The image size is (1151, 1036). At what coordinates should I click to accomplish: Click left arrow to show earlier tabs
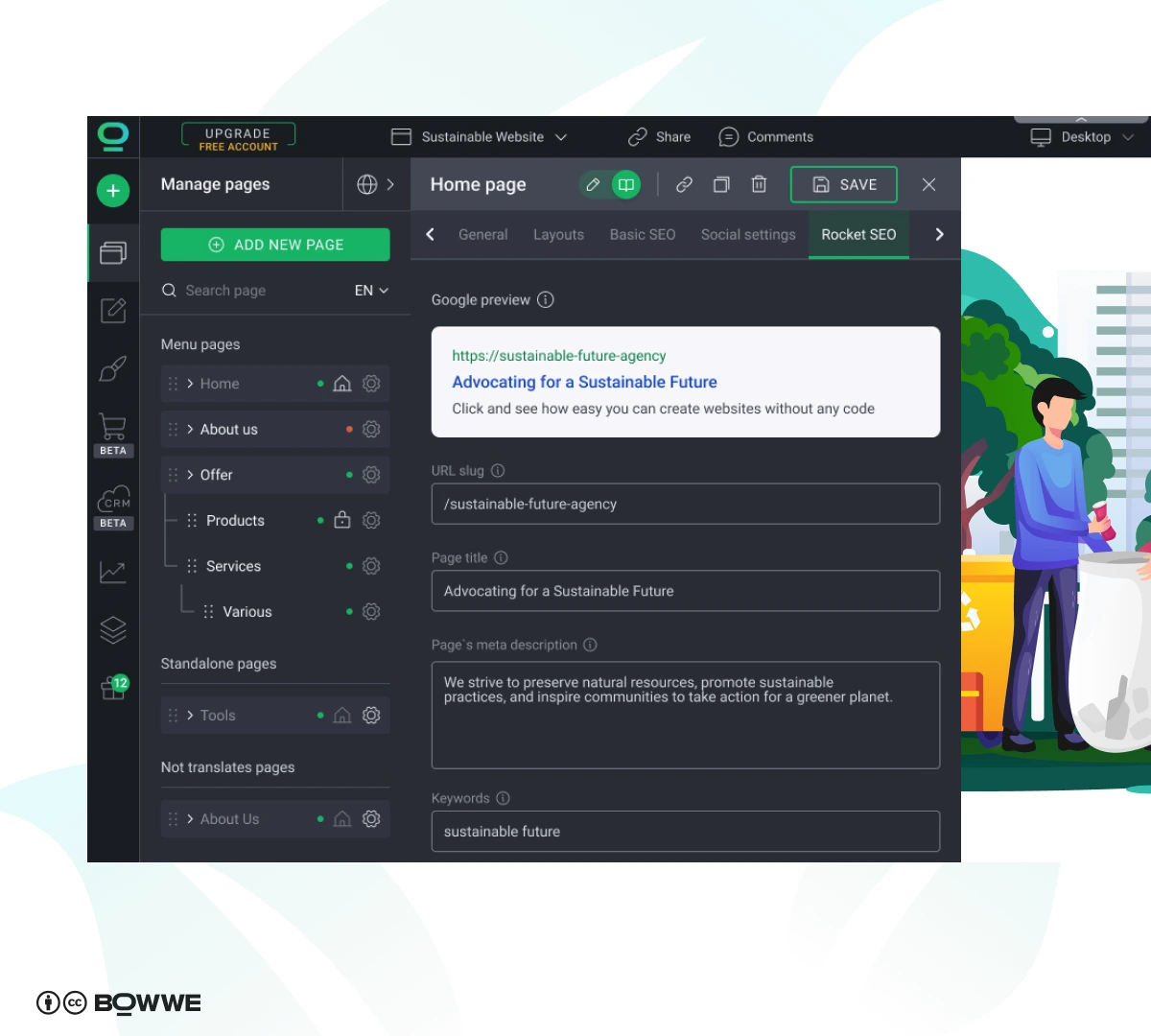tap(430, 234)
